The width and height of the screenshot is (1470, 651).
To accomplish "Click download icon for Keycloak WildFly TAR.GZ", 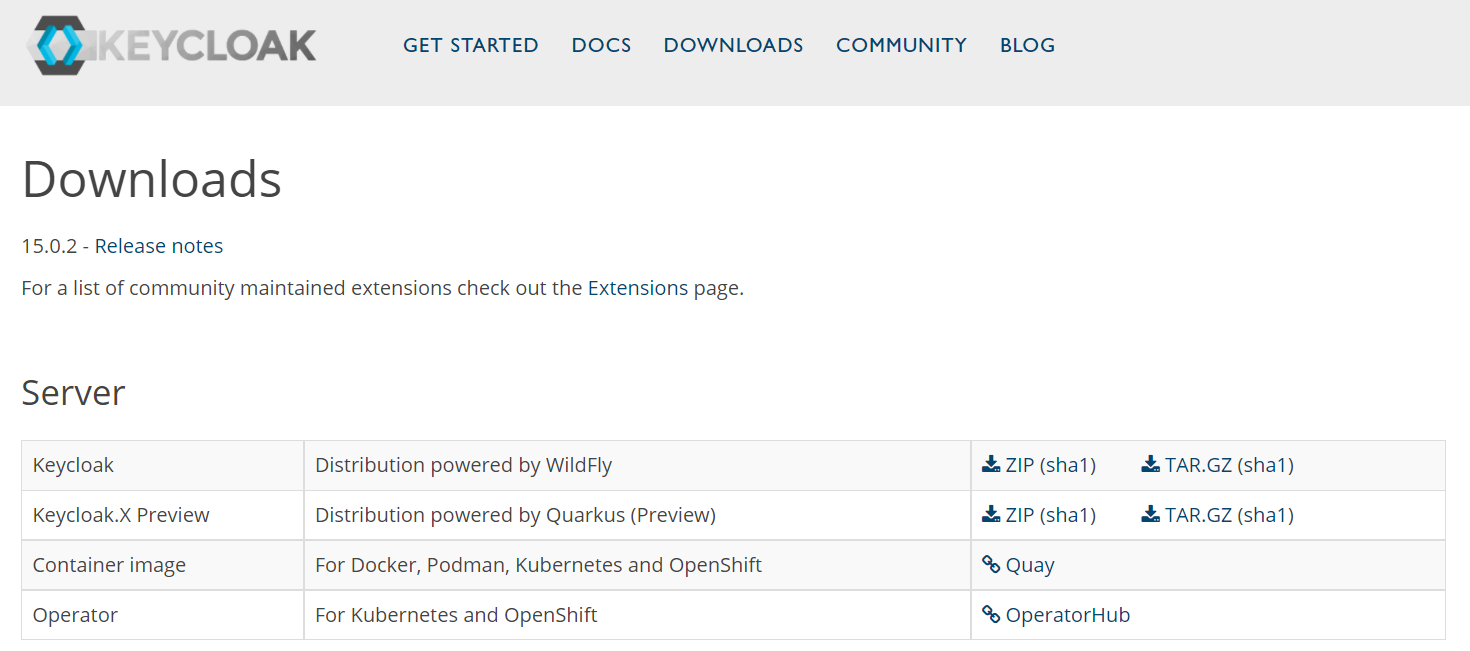I will click(1150, 464).
